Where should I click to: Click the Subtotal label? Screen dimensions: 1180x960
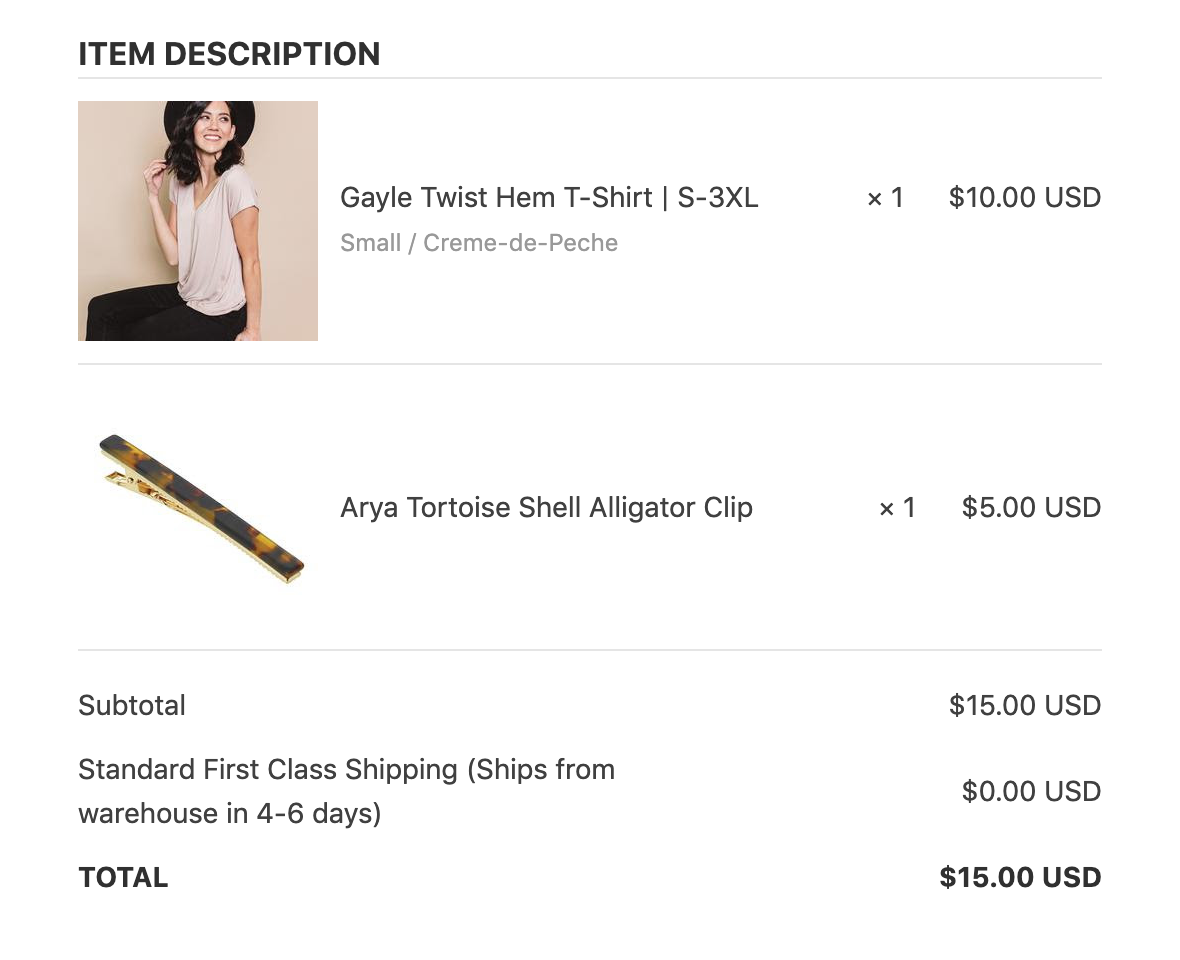tap(132, 705)
